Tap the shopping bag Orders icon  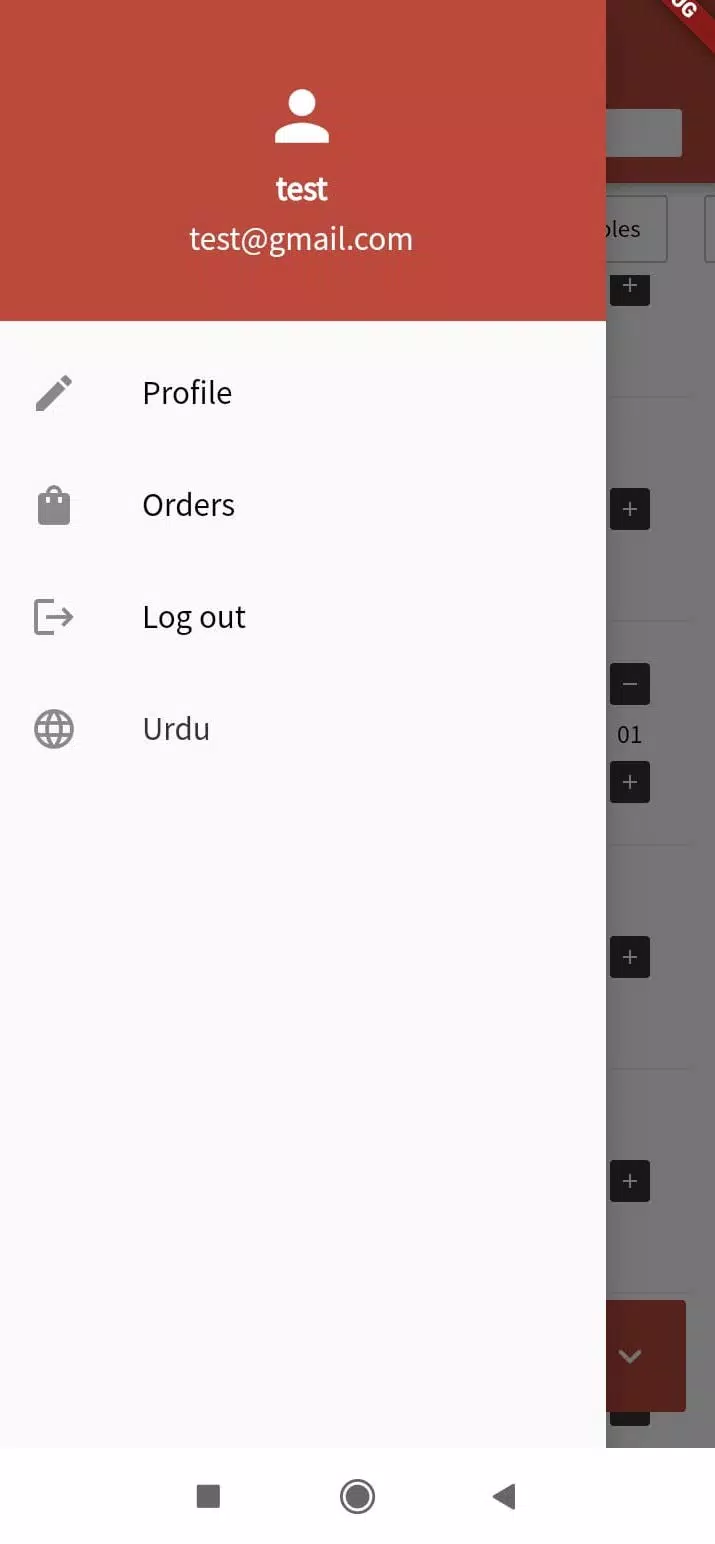54,505
